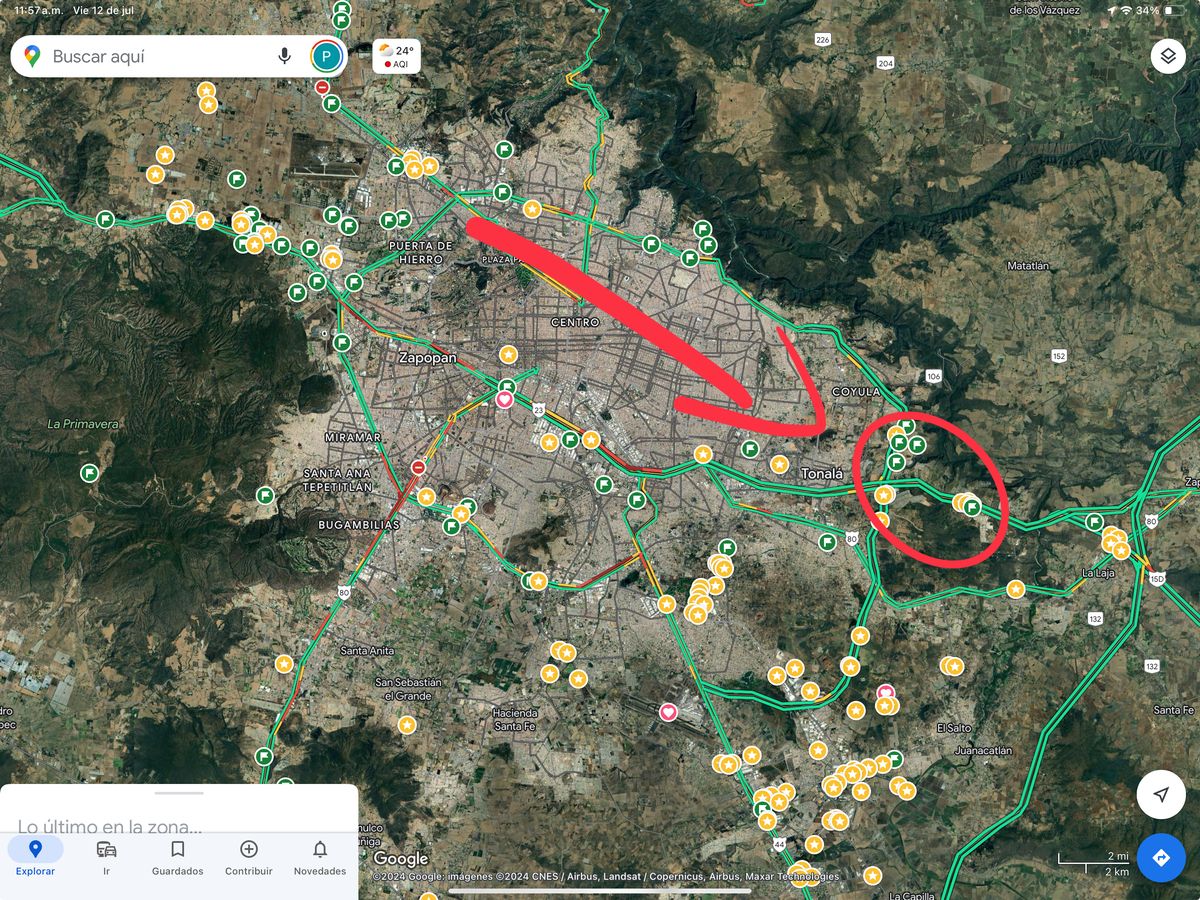Select the Explorar tab
The image size is (1200, 900).
[35, 857]
